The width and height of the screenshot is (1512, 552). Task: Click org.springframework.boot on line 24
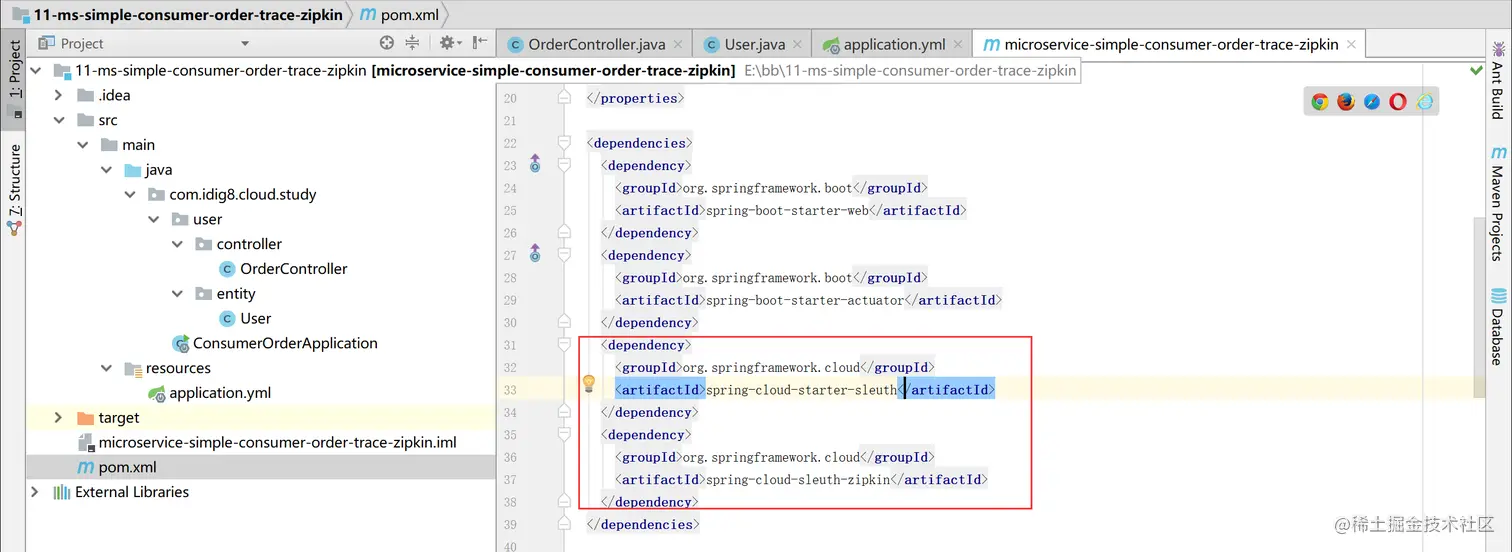pyautogui.click(x=766, y=188)
